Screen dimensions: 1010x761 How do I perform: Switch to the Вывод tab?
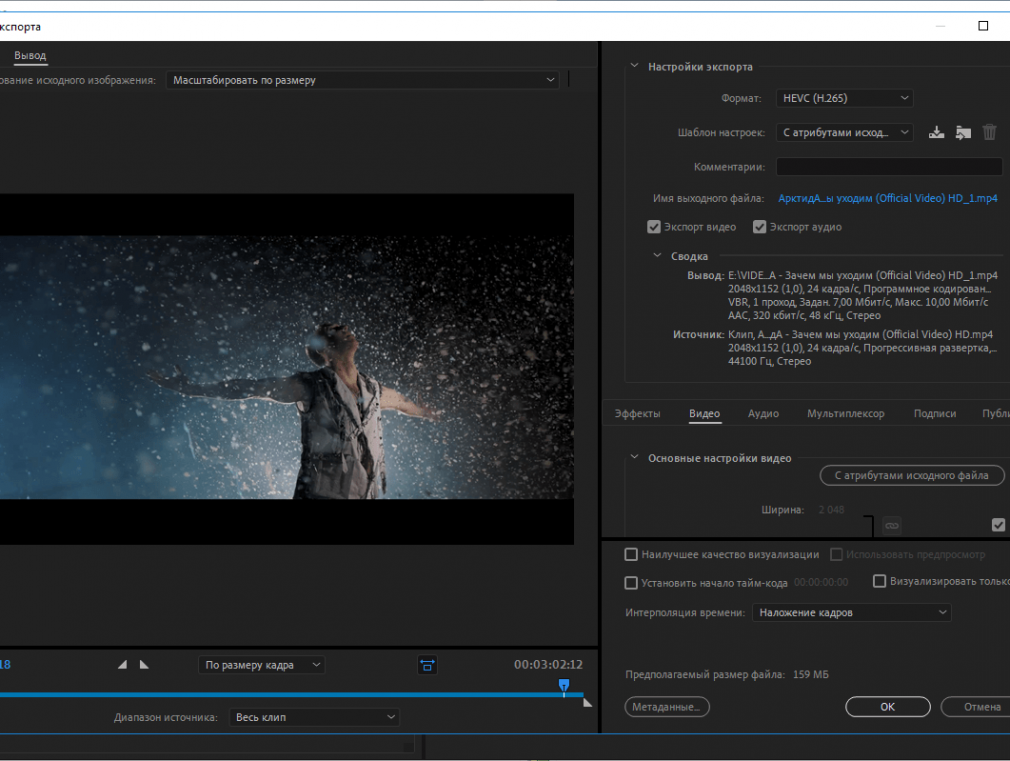click(x=30, y=55)
